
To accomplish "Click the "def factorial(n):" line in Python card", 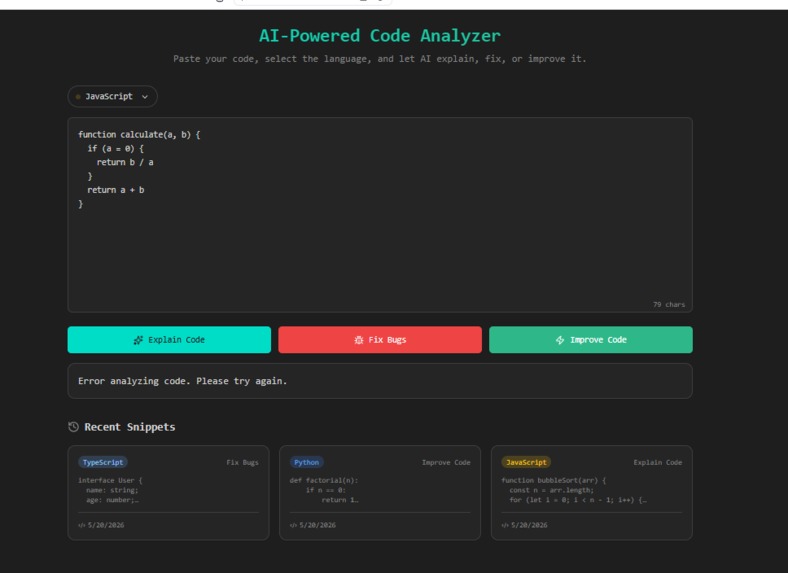I will coord(324,481).
